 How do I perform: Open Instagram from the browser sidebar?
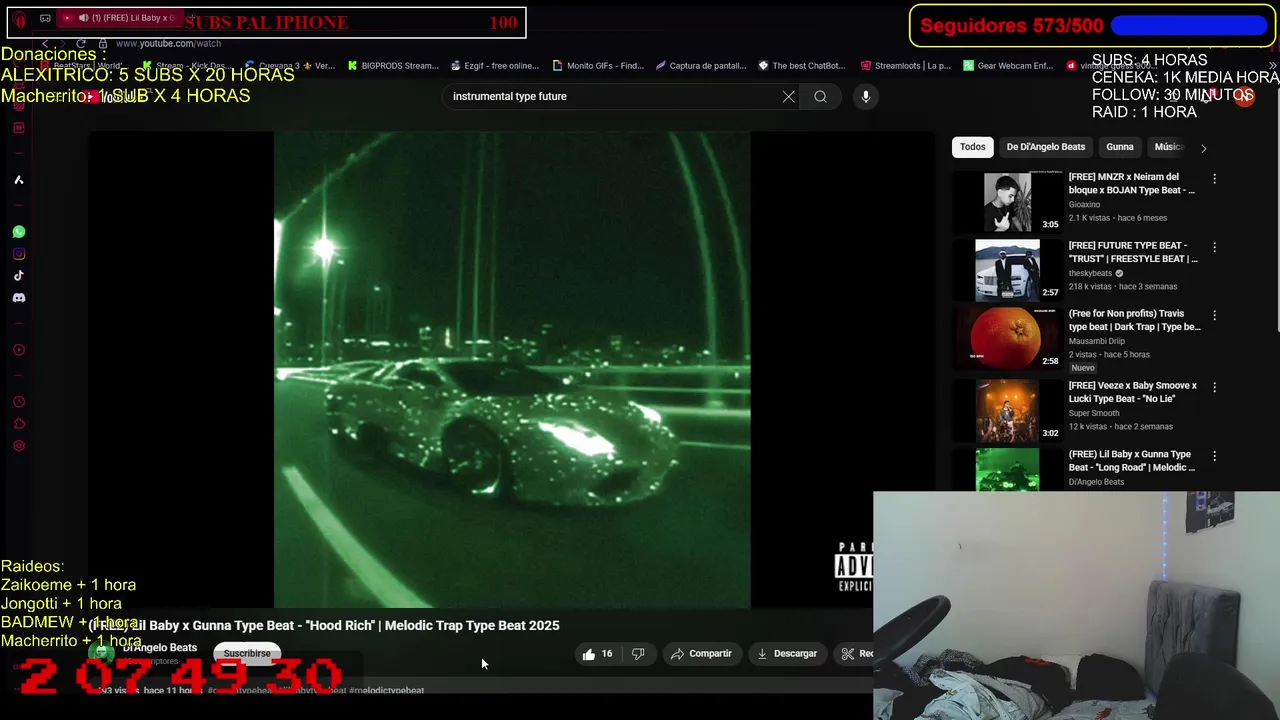tap(18, 254)
